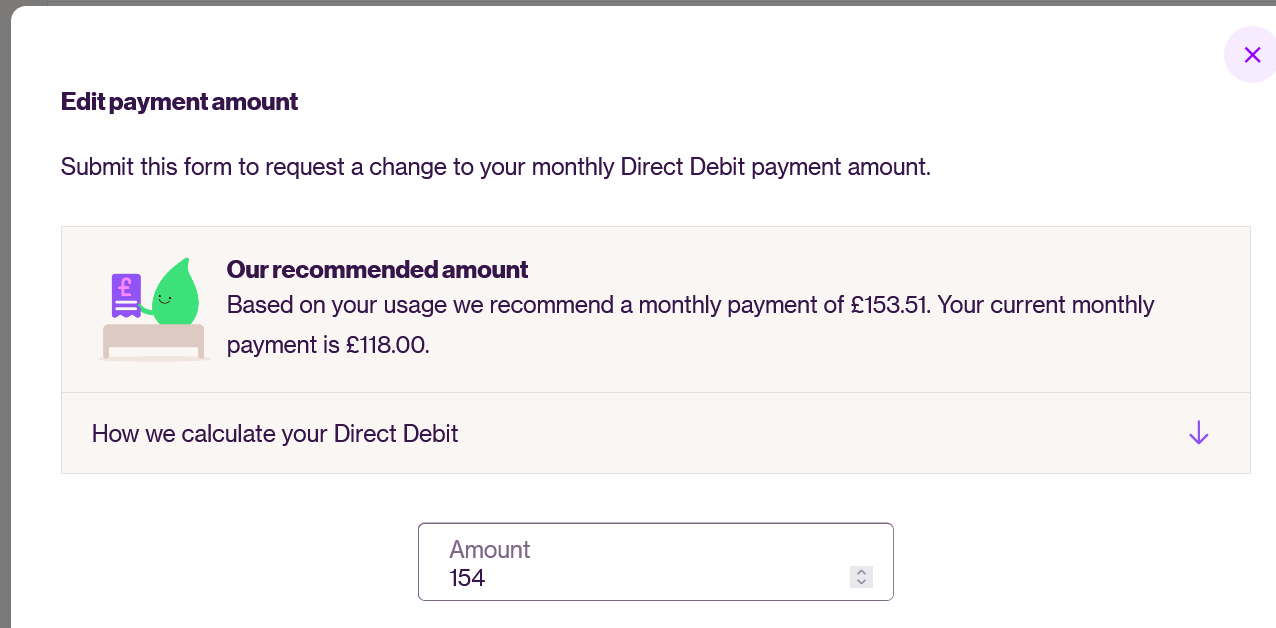Click the Edit payment amount heading

pos(179,102)
